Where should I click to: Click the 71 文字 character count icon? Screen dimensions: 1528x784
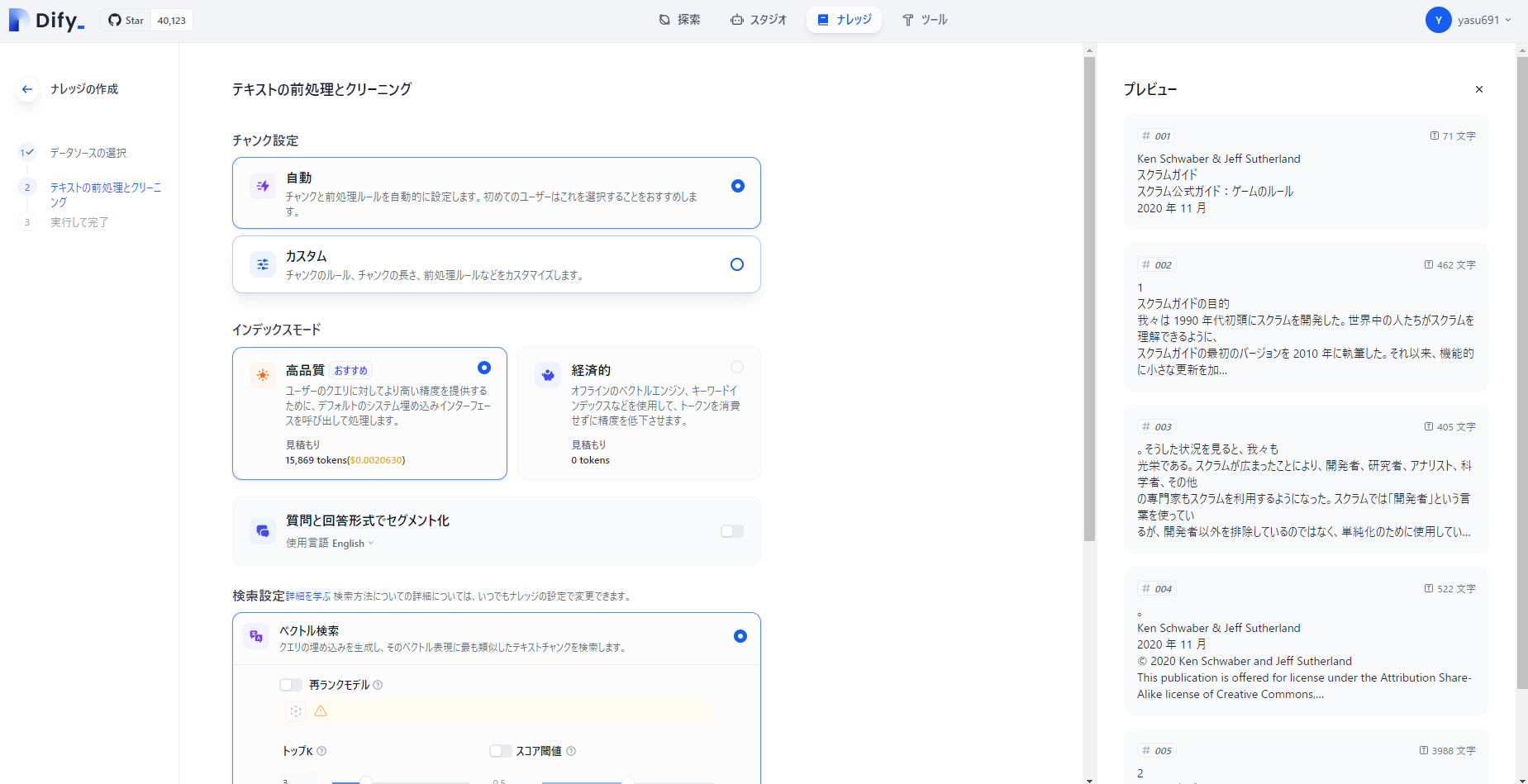[x=1435, y=136]
